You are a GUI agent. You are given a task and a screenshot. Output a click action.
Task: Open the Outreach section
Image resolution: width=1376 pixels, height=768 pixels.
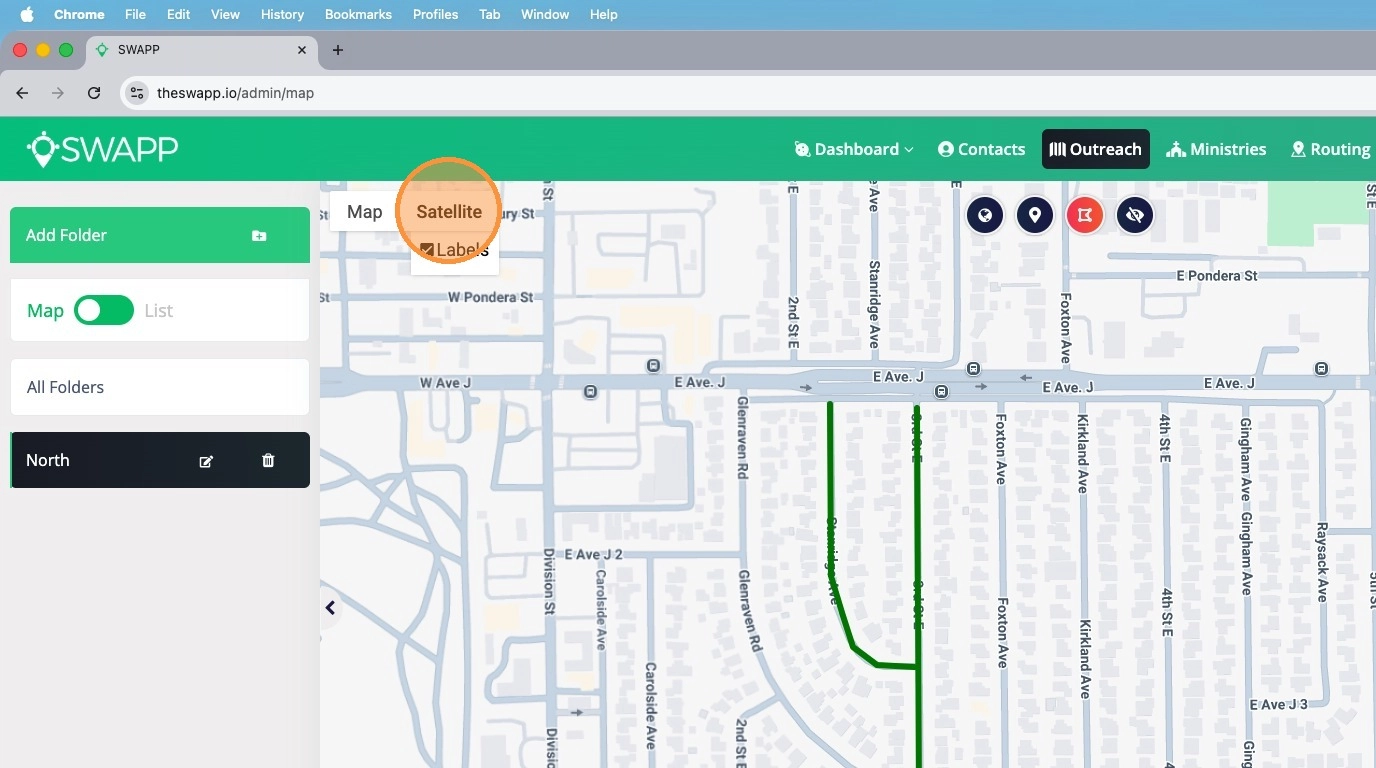coord(1095,149)
